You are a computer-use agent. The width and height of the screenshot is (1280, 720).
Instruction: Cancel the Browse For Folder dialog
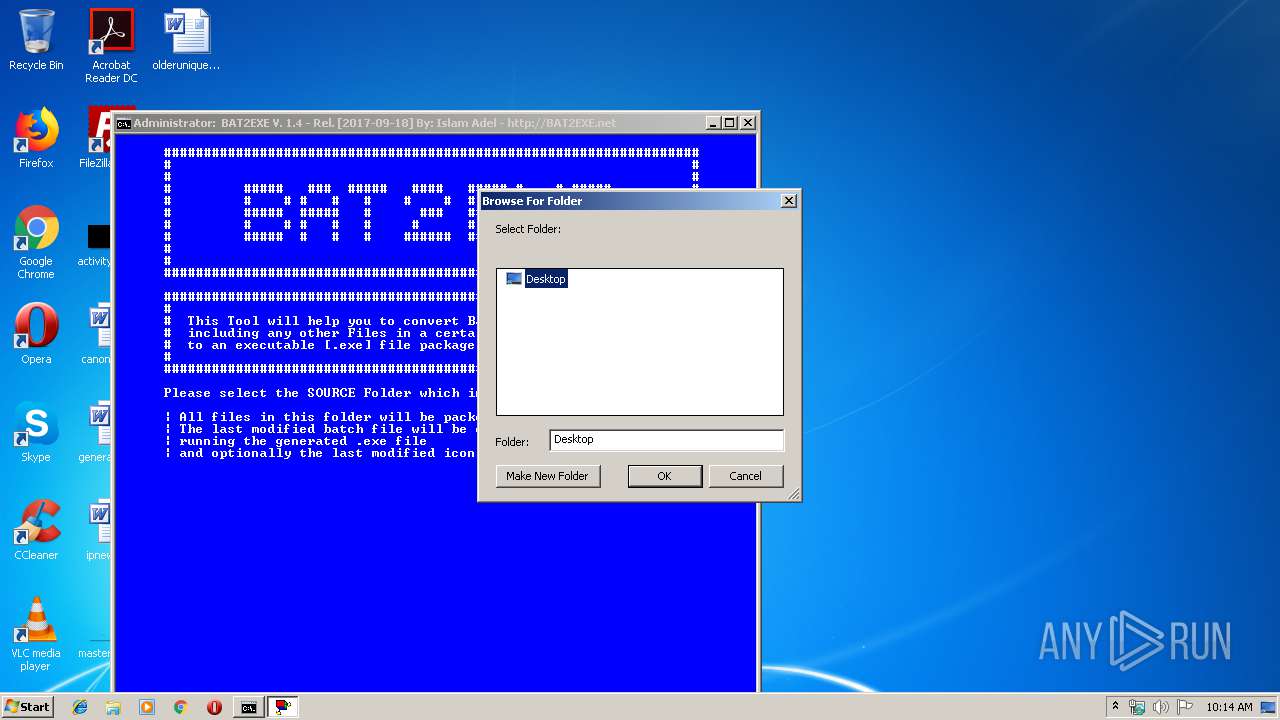click(745, 476)
